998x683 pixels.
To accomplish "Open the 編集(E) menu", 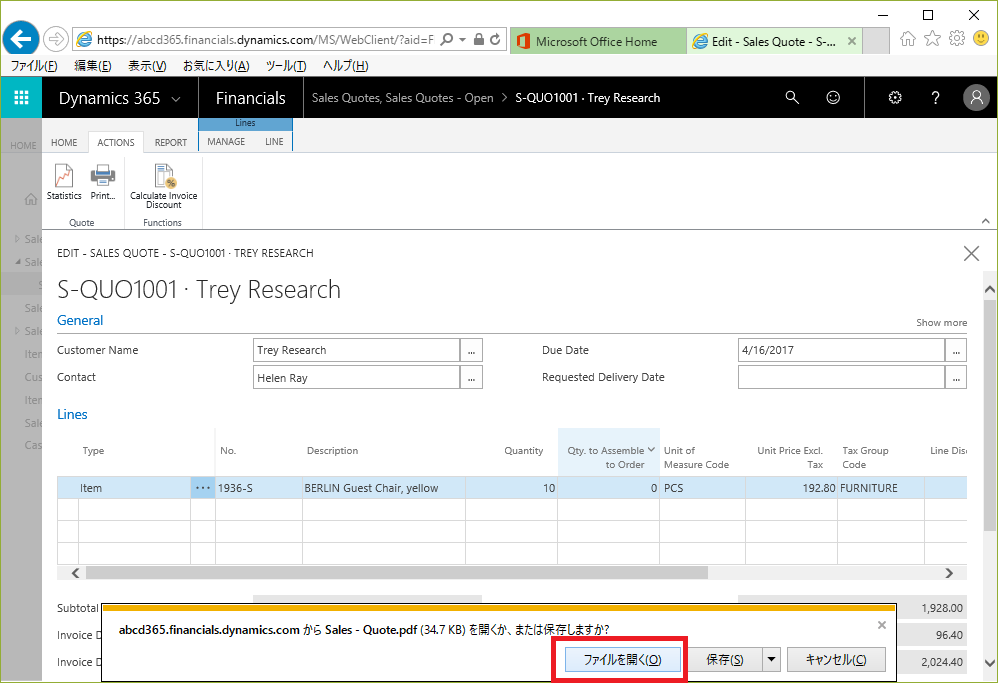I will click(92, 66).
